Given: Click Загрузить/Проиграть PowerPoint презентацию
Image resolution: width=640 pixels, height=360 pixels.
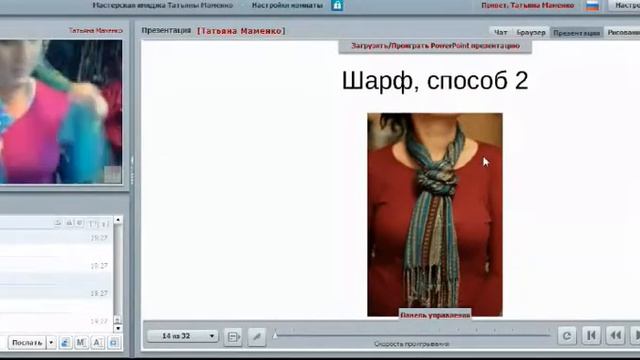Looking at the screenshot, I should [435, 46].
